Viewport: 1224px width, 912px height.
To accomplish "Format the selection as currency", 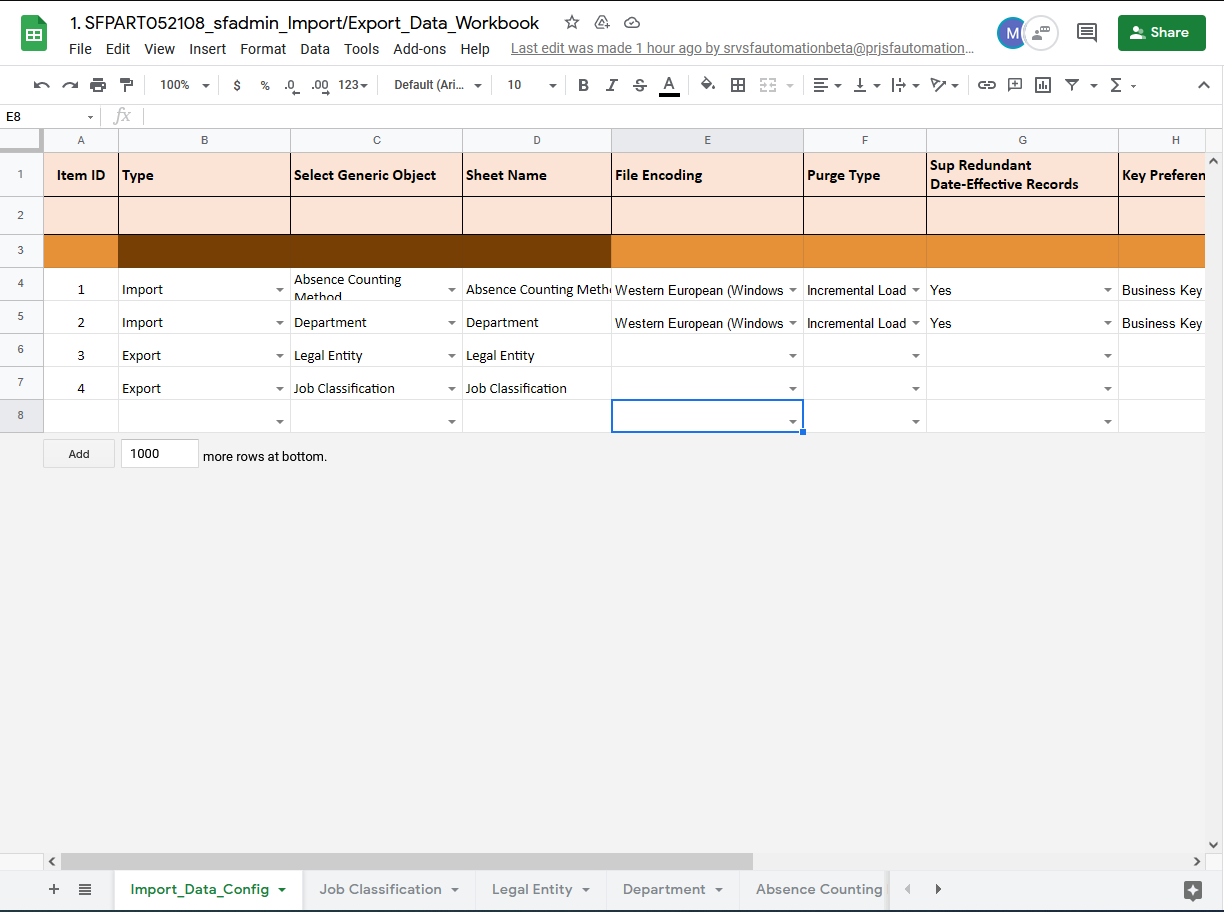I will [237, 85].
